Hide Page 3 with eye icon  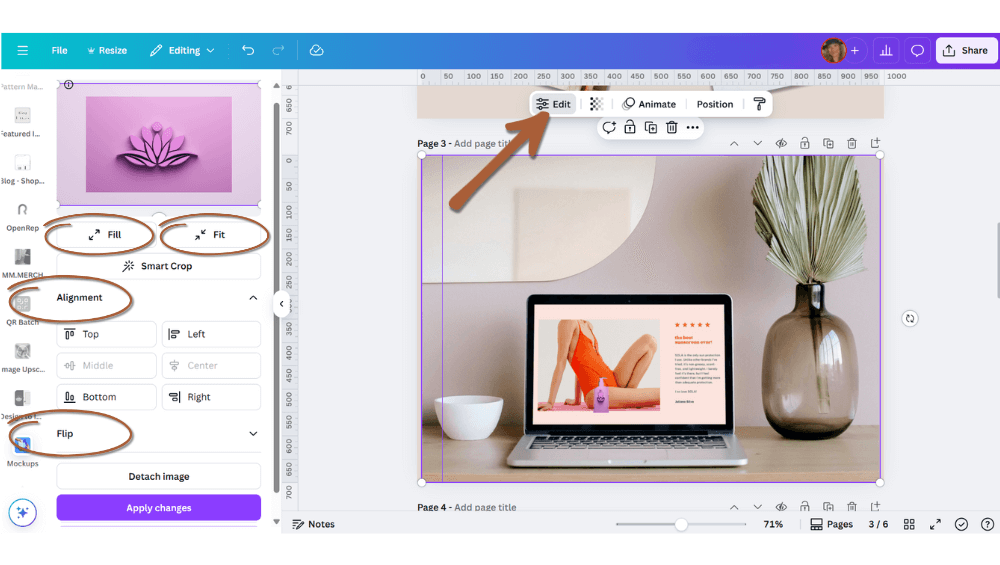coord(781,143)
